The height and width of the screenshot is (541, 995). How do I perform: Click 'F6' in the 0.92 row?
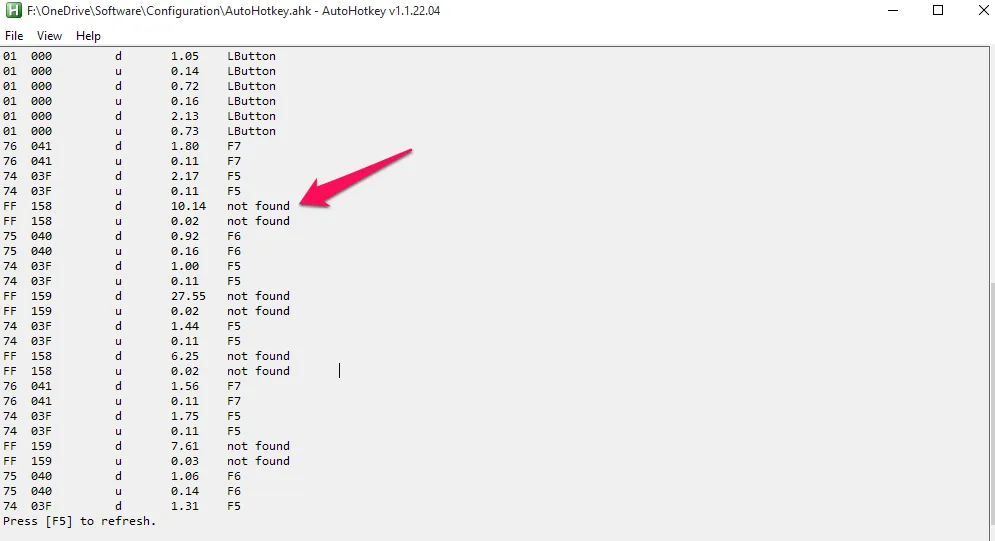234,236
